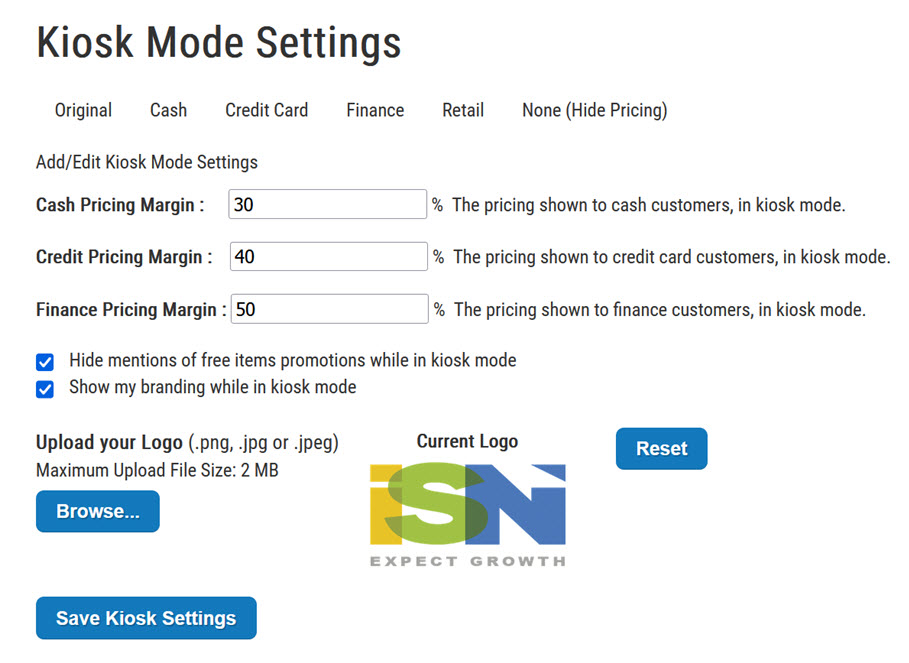
Task: Click the bold "Cash Pricing Margin" label
Action: [120, 205]
